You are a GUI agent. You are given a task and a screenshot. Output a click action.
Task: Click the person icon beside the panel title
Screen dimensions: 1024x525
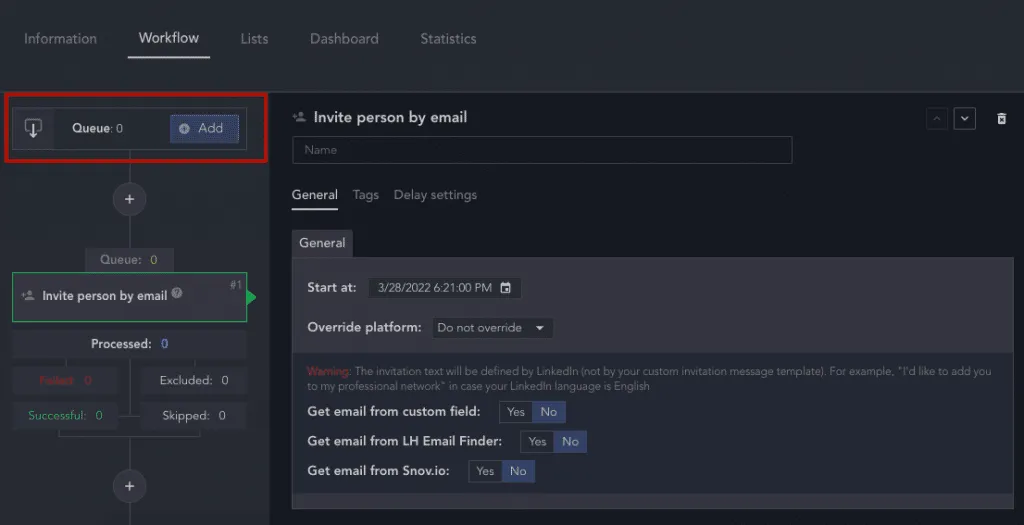click(x=299, y=117)
